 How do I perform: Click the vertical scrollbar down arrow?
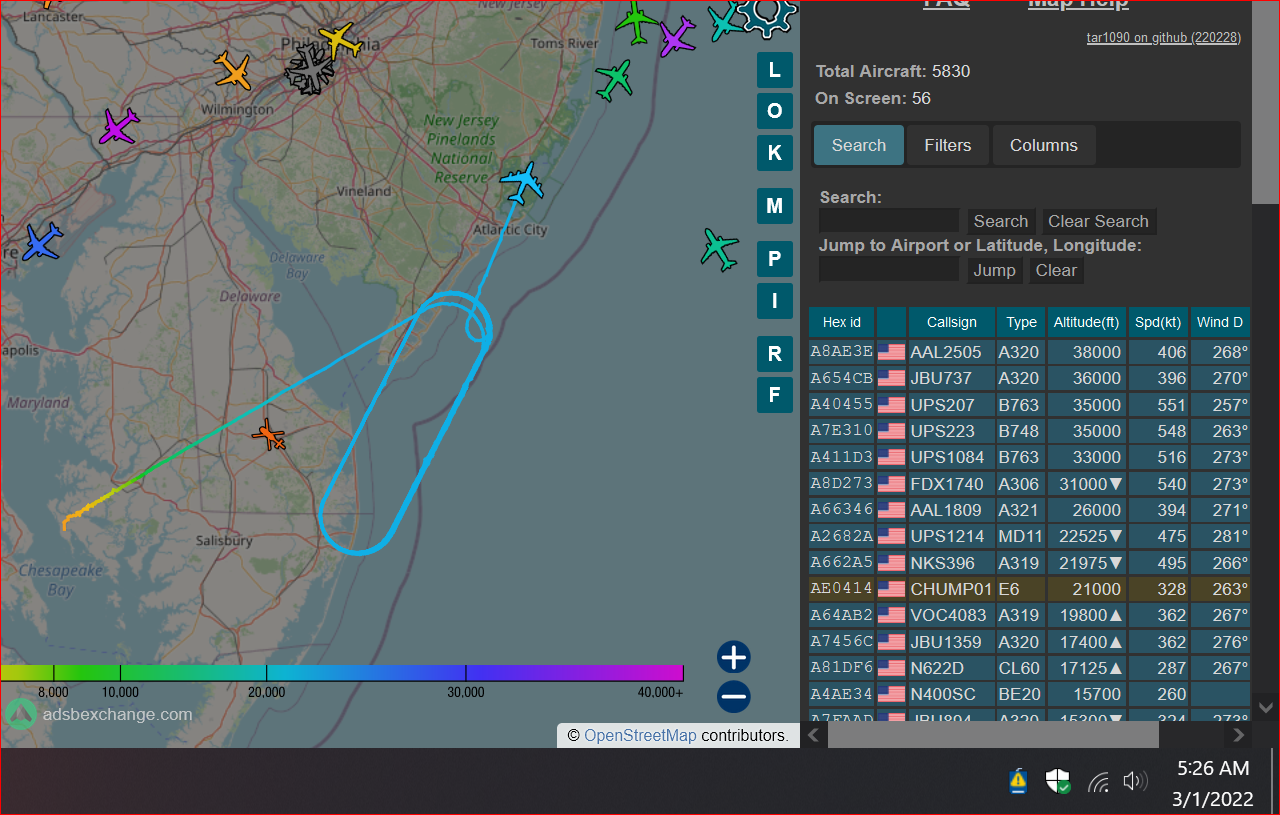(x=1265, y=707)
